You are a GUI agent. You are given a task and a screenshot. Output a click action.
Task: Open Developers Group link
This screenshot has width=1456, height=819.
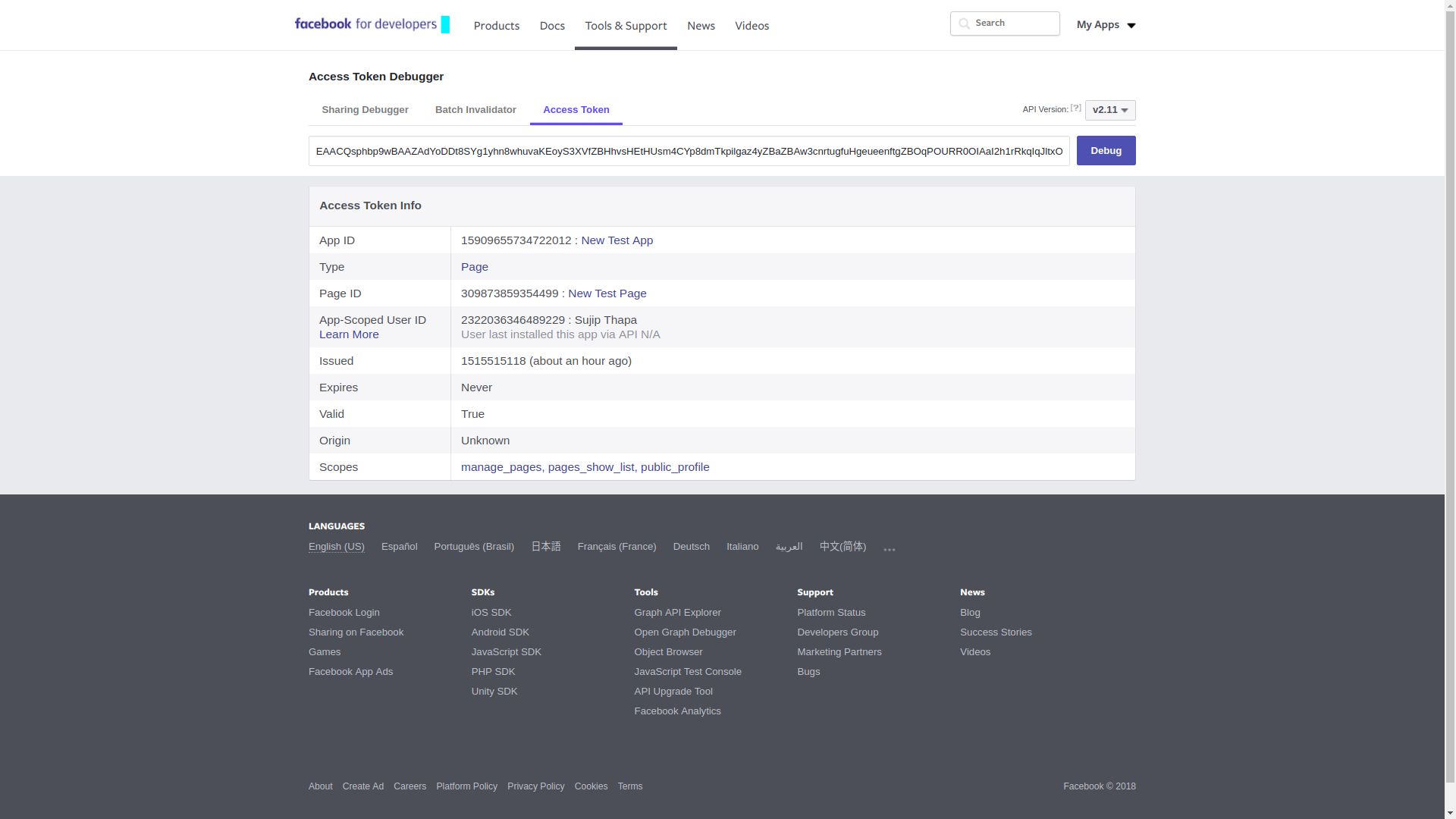837,632
